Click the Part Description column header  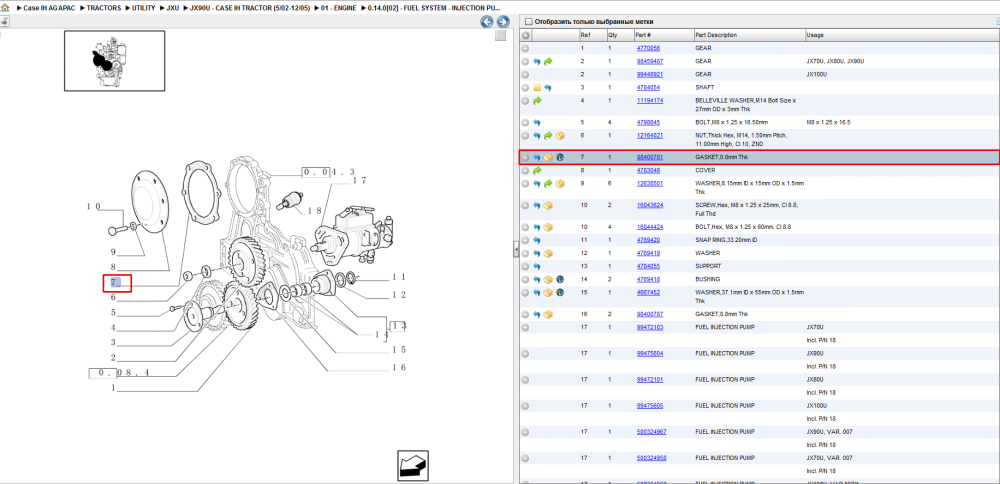coord(749,35)
